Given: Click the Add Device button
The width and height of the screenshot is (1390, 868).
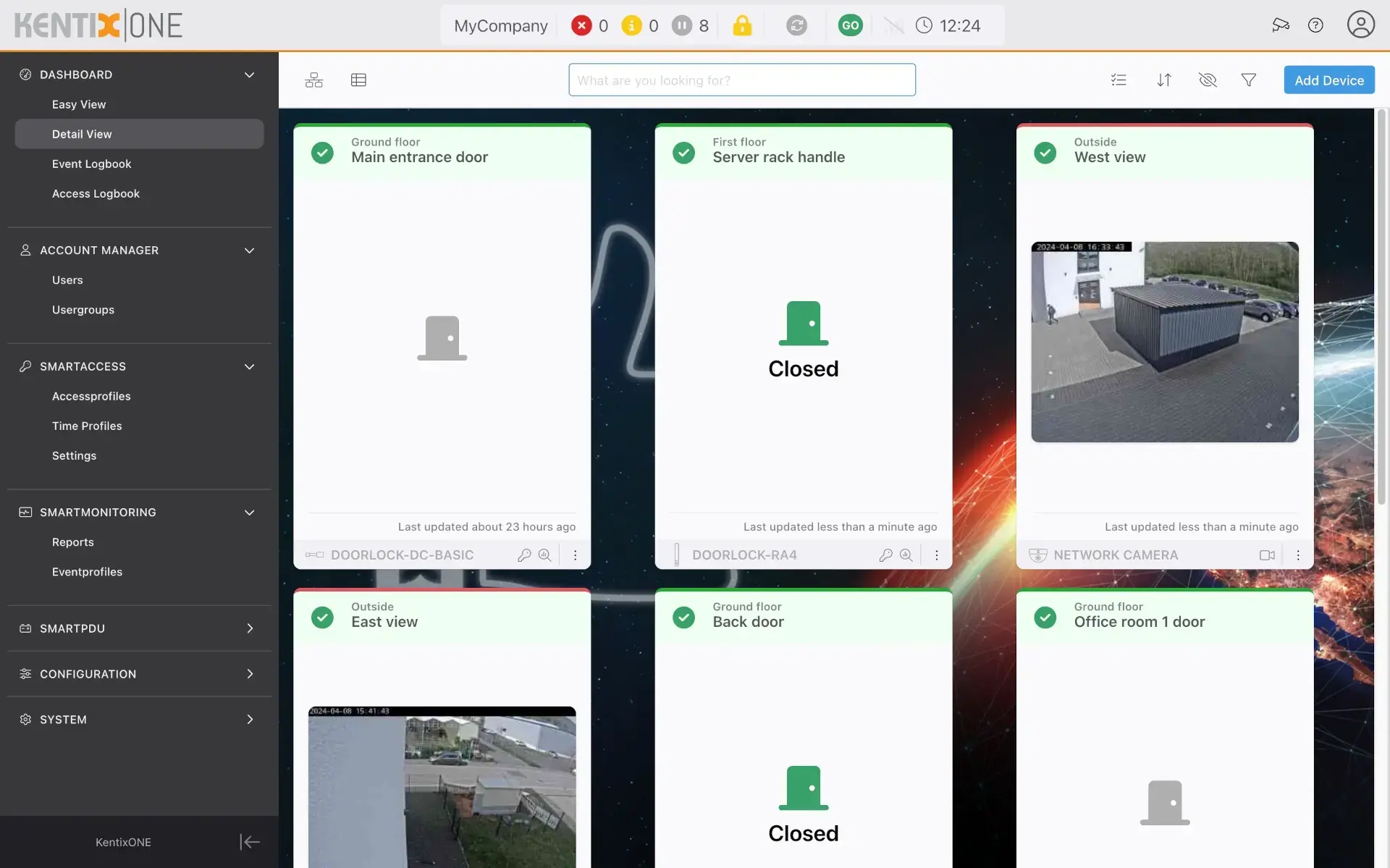Looking at the screenshot, I should [x=1328, y=80].
